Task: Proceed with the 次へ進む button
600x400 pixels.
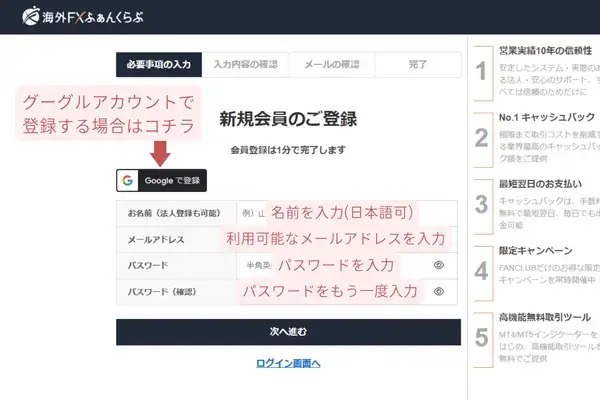Action: click(x=289, y=332)
